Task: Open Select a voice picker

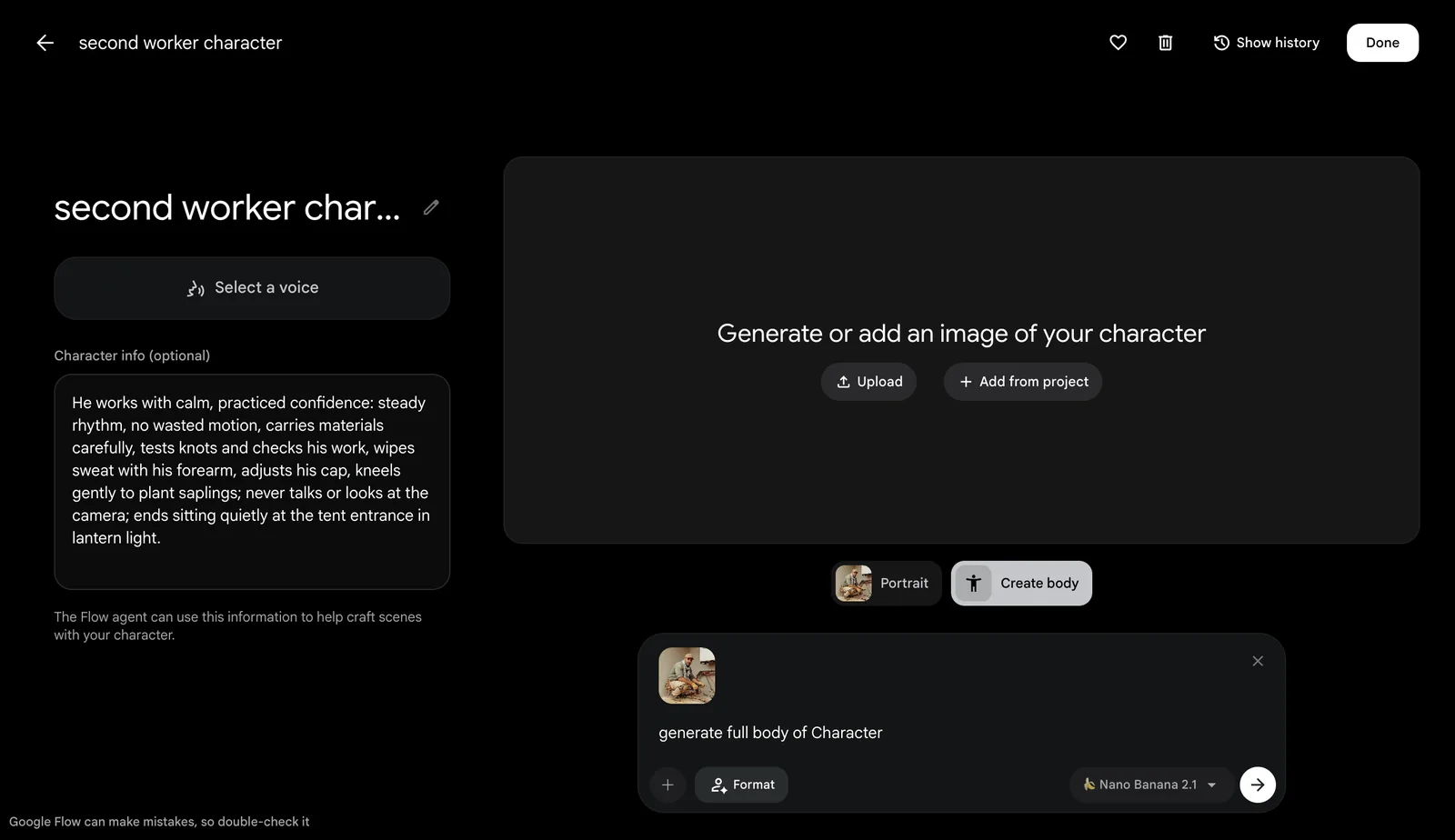Action: pos(252,288)
